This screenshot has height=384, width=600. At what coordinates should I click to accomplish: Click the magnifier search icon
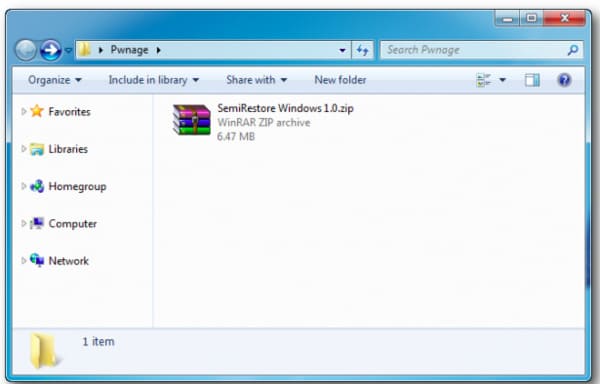point(572,50)
